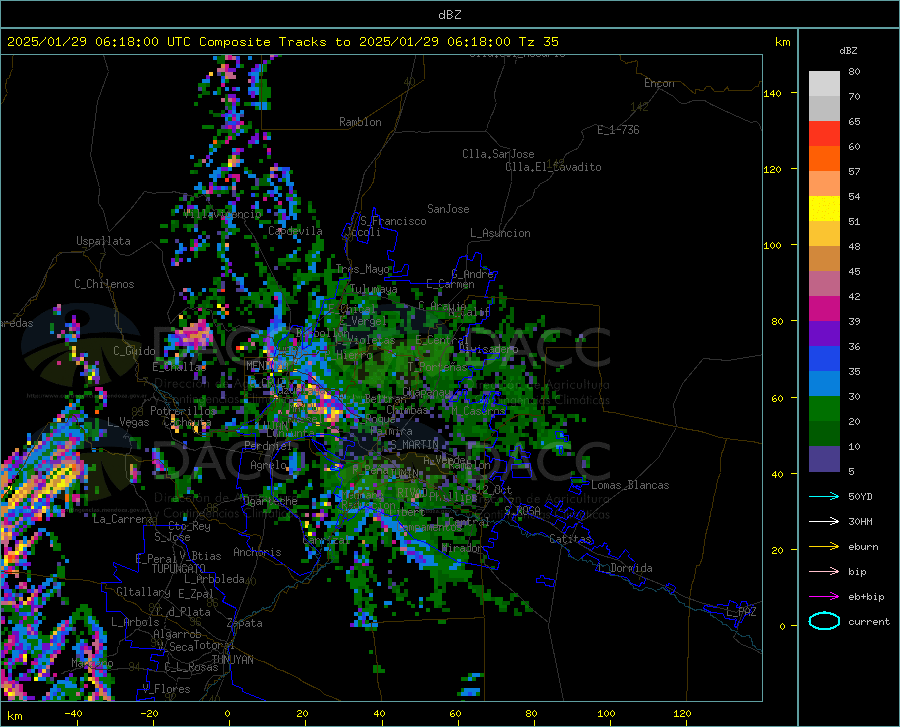Viewport: 900px width, 727px height.
Task: Click the Villavicencio place label
Action: [222, 214]
